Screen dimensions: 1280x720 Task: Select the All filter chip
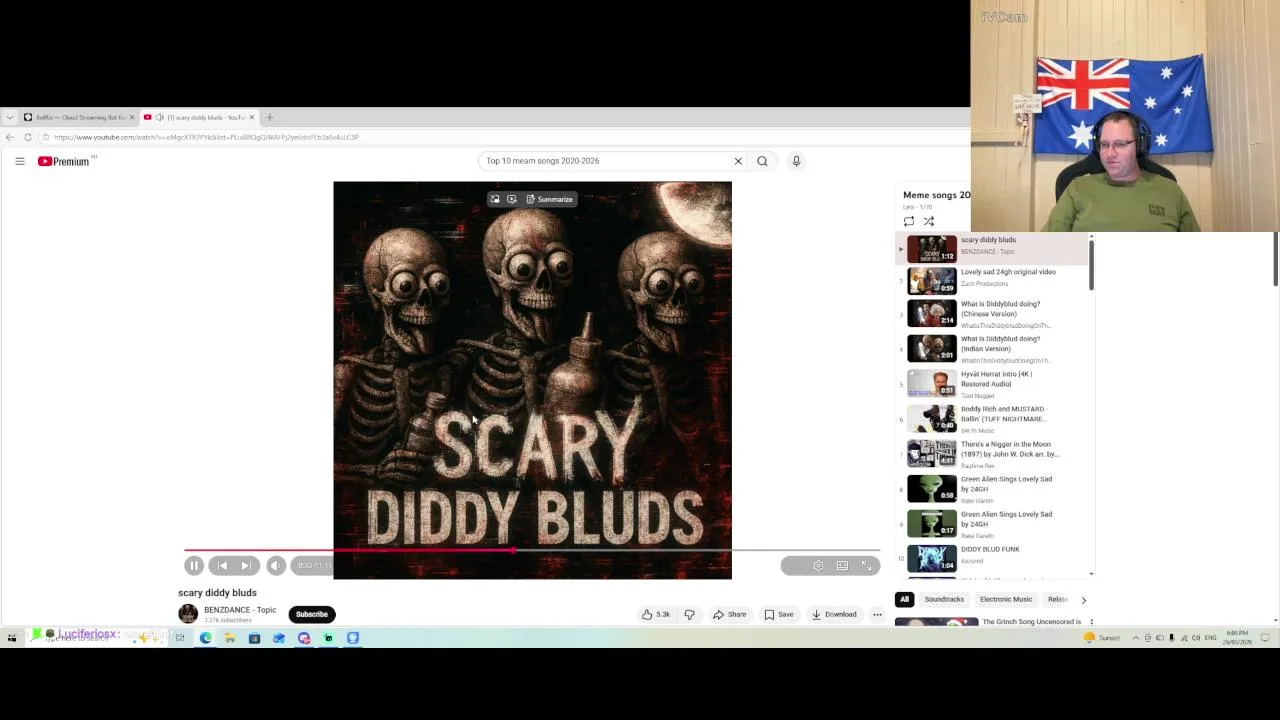coord(904,599)
